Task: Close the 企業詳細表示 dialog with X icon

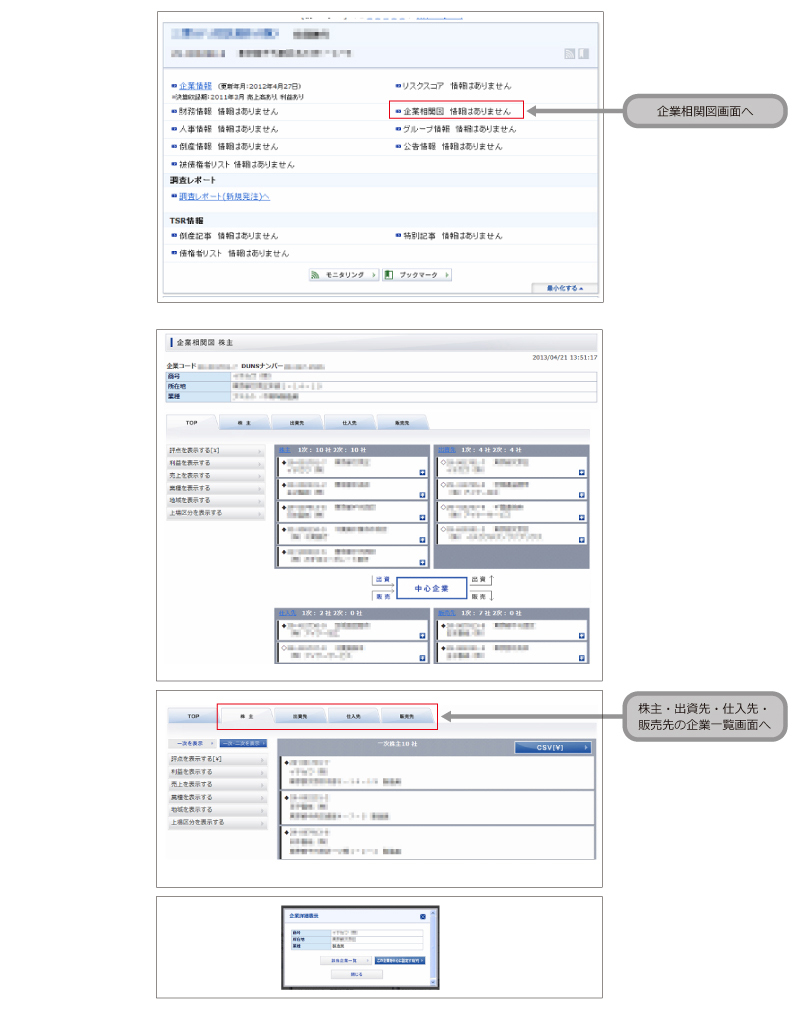Action: [x=423, y=916]
